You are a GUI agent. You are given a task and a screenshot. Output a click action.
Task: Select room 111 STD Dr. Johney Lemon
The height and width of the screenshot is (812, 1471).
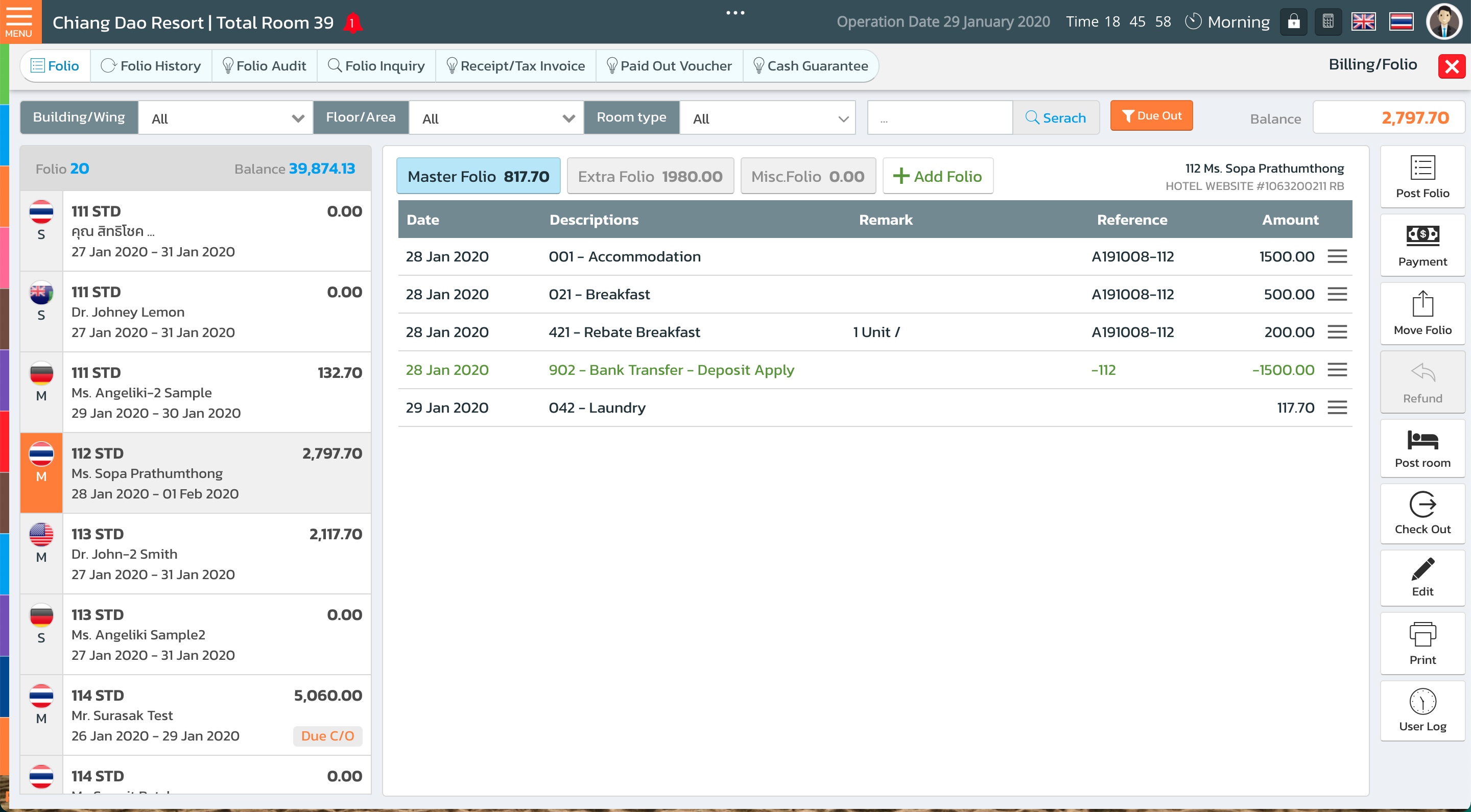195,312
